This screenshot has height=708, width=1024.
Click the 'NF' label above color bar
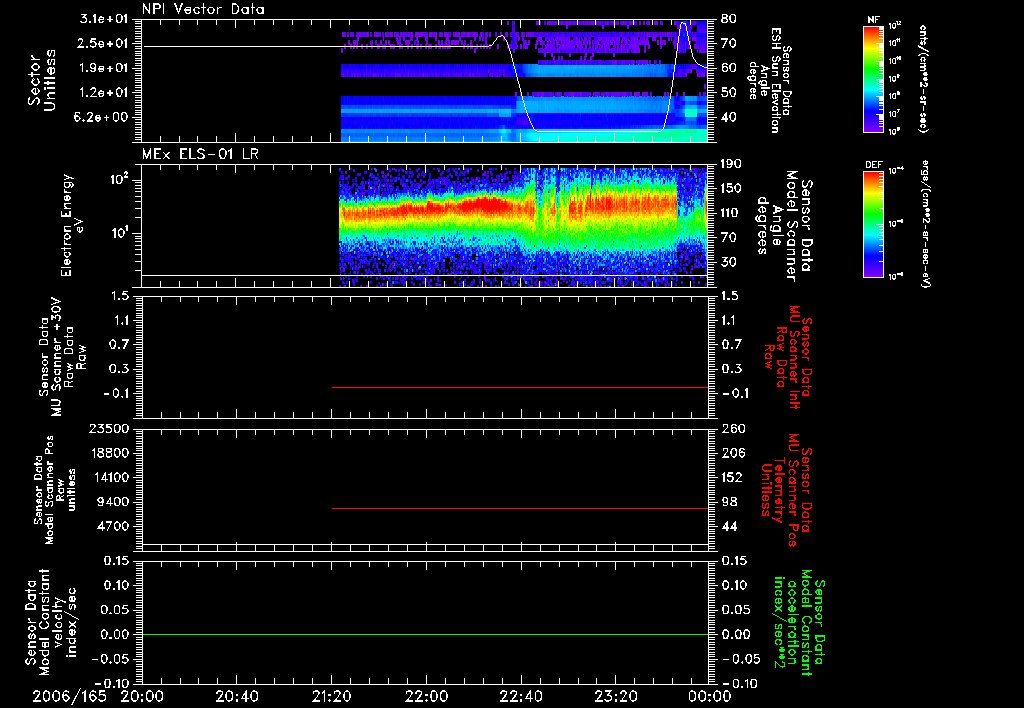874,20
